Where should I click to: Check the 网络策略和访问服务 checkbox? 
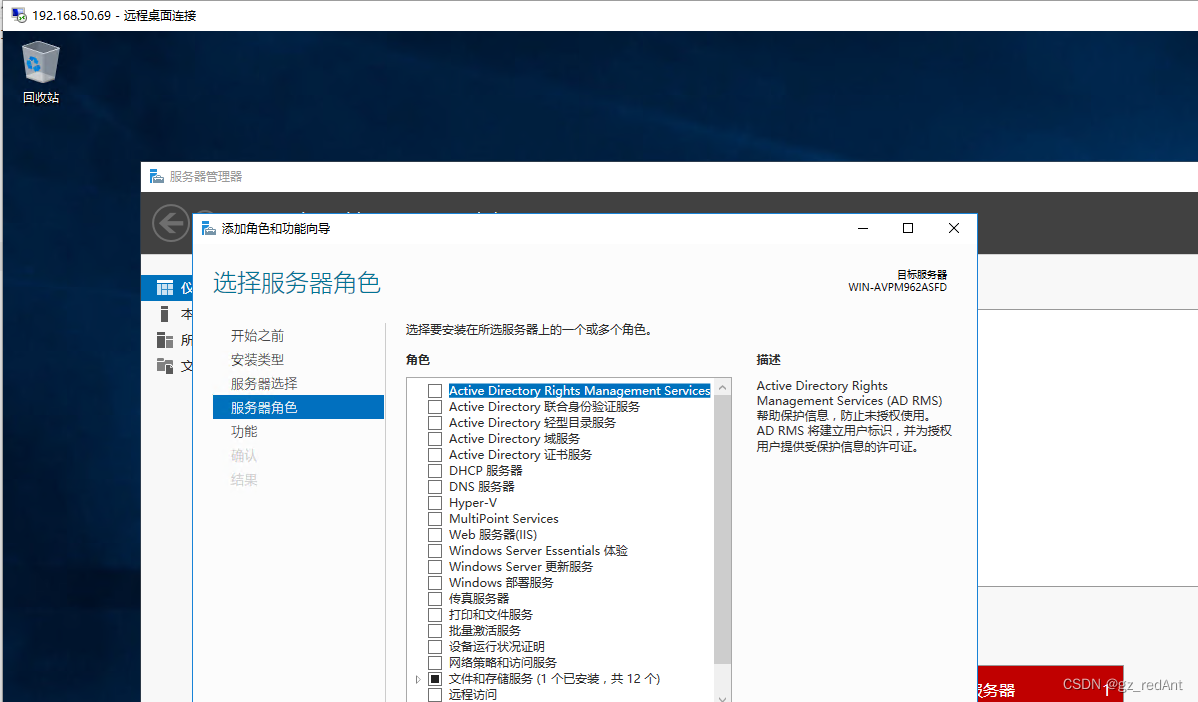[435, 663]
